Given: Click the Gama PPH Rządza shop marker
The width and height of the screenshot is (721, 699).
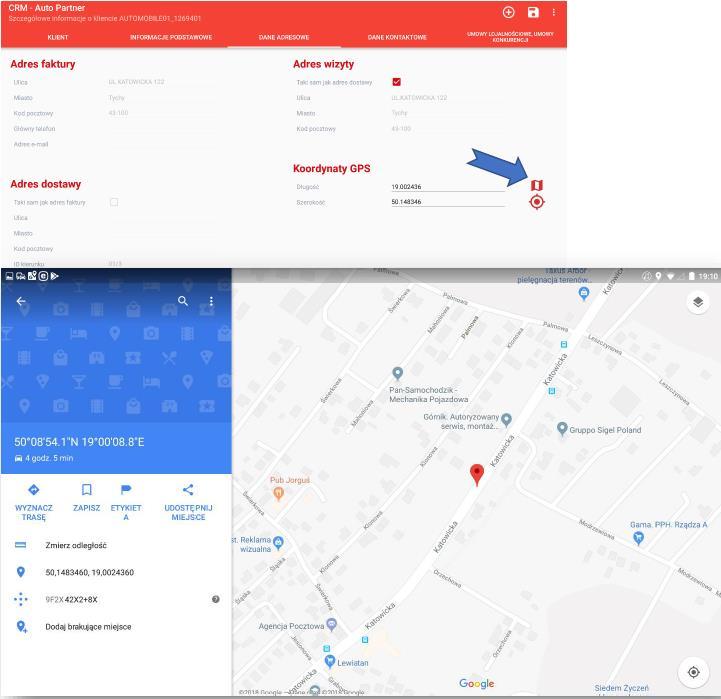Looking at the screenshot, I should click(638, 538).
